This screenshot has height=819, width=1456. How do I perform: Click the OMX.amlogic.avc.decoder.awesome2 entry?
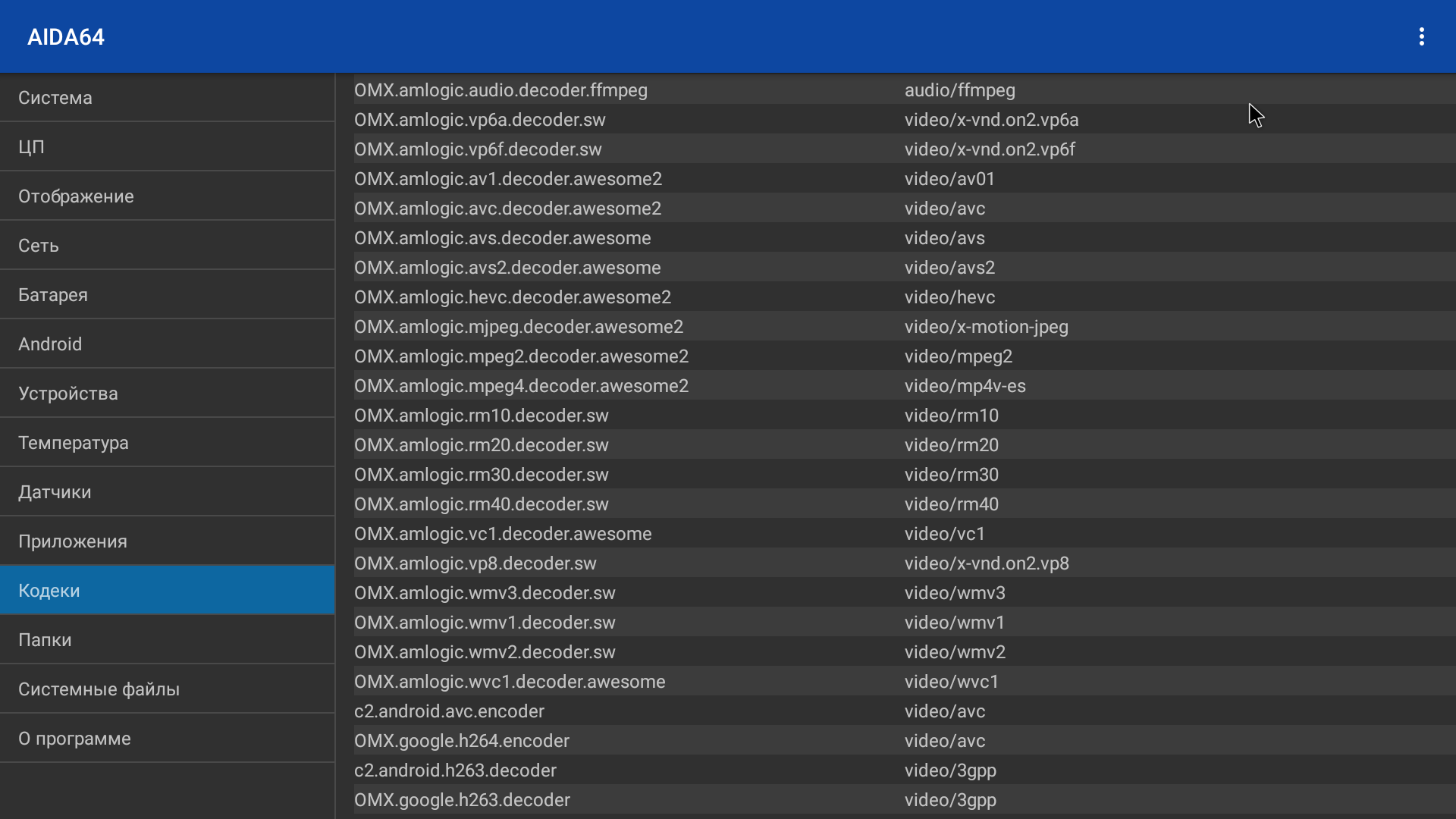tap(904, 209)
